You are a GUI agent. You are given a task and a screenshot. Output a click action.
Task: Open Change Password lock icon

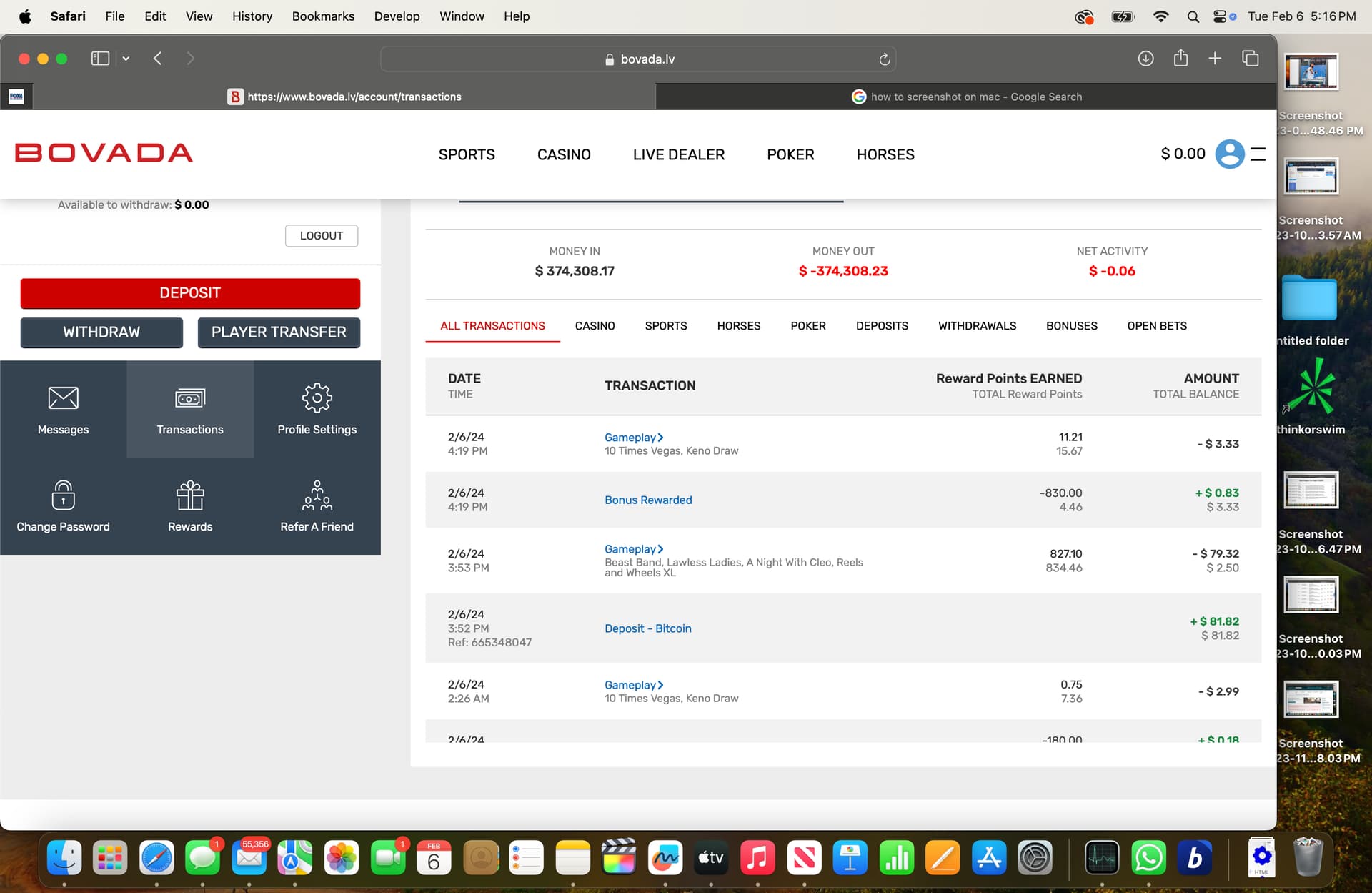pos(63,495)
